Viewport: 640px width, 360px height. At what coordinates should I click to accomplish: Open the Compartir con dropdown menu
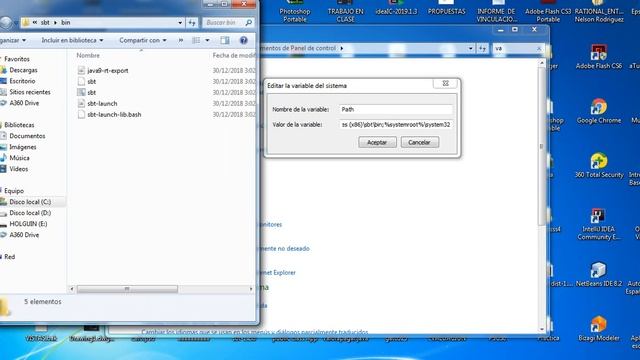(143, 40)
